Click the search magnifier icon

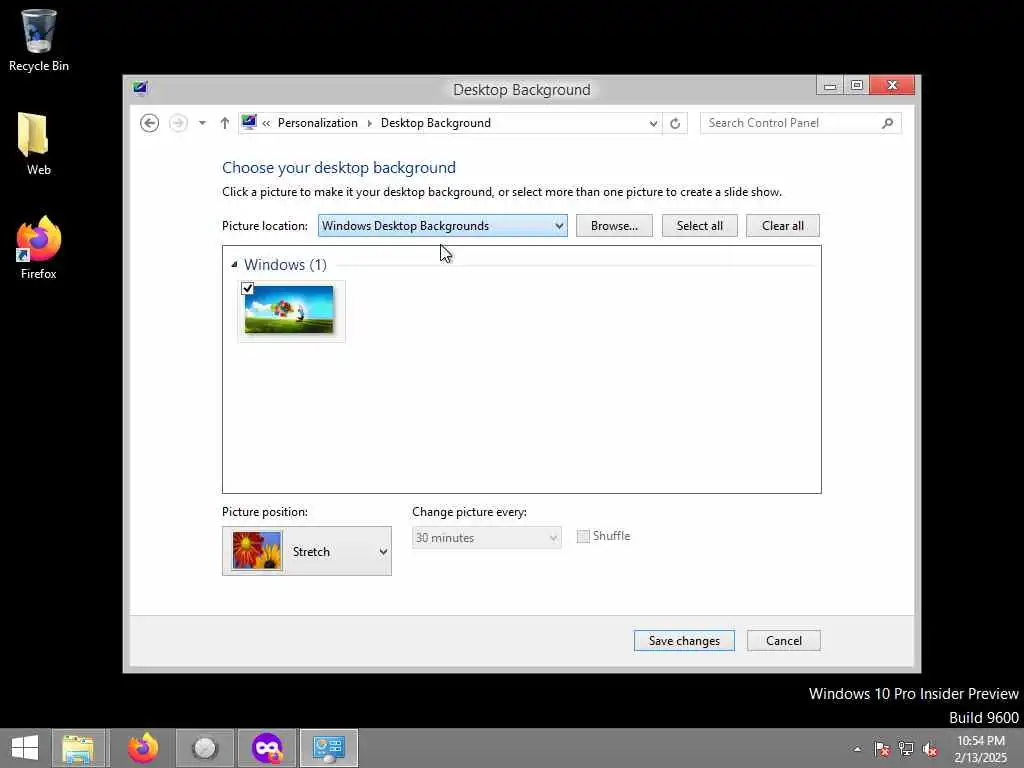[x=888, y=123]
